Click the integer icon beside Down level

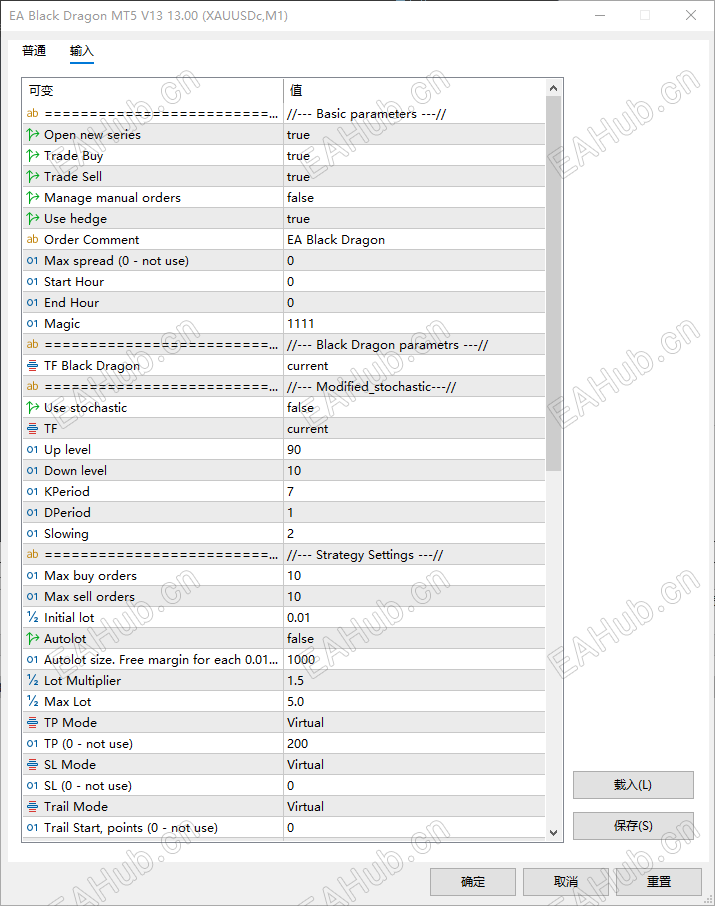33,470
